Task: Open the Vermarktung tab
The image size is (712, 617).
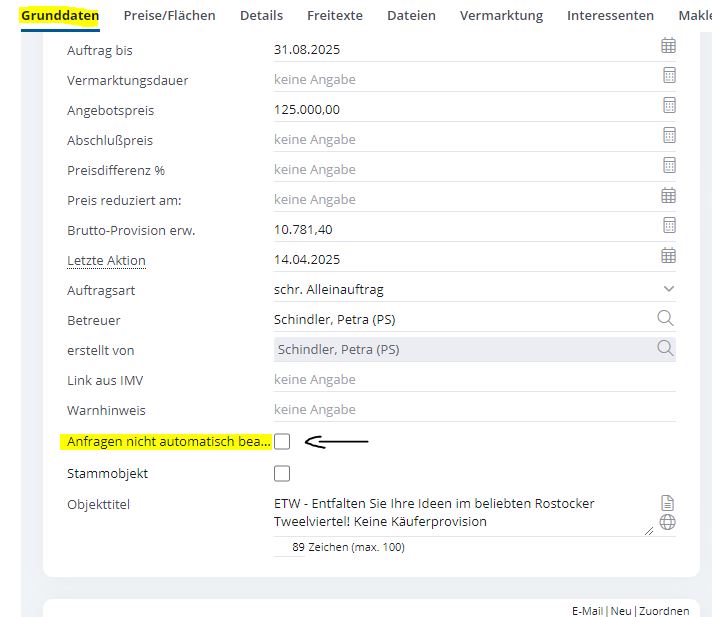Action: 501,15
